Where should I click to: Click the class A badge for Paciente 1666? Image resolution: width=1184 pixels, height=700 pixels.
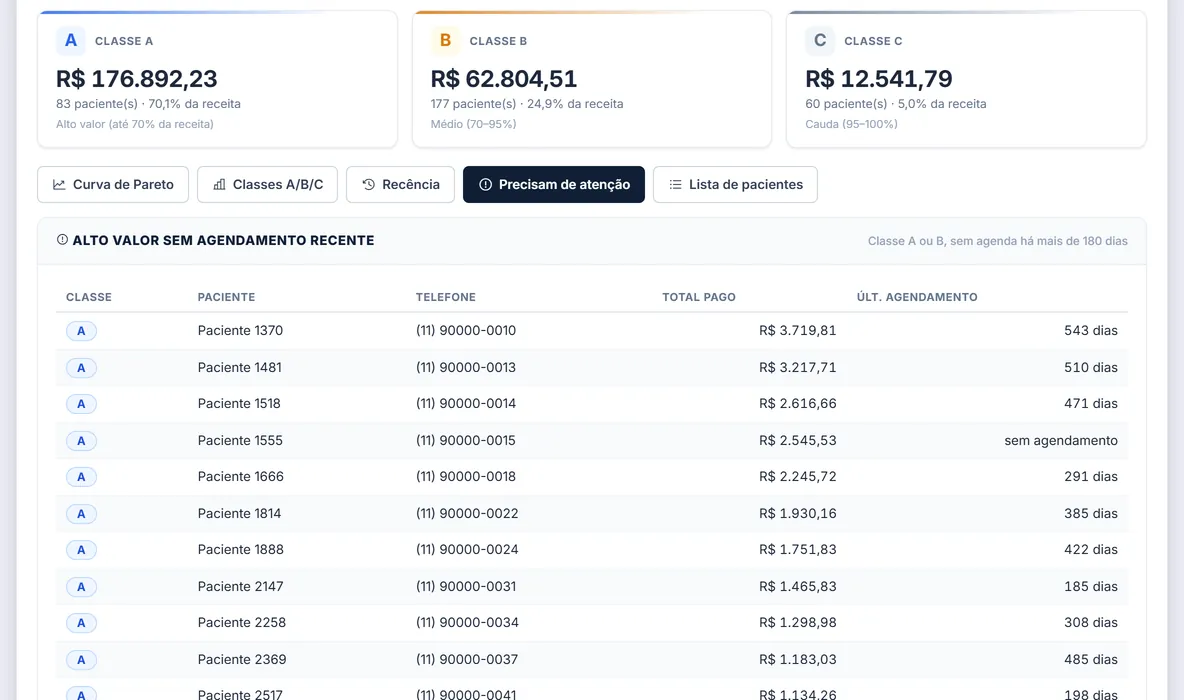tap(82, 477)
